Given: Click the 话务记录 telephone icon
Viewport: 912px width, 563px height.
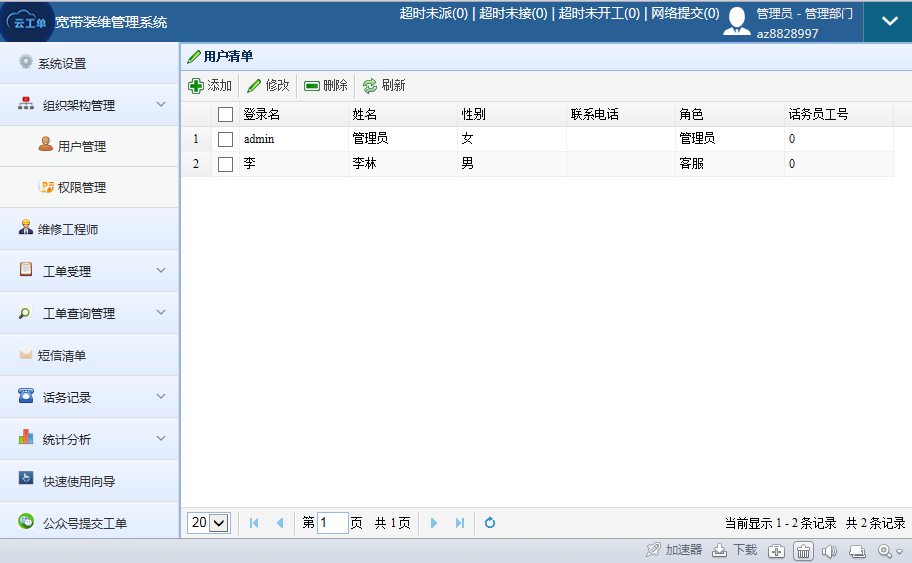Looking at the screenshot, I should (x=26, y=395).
